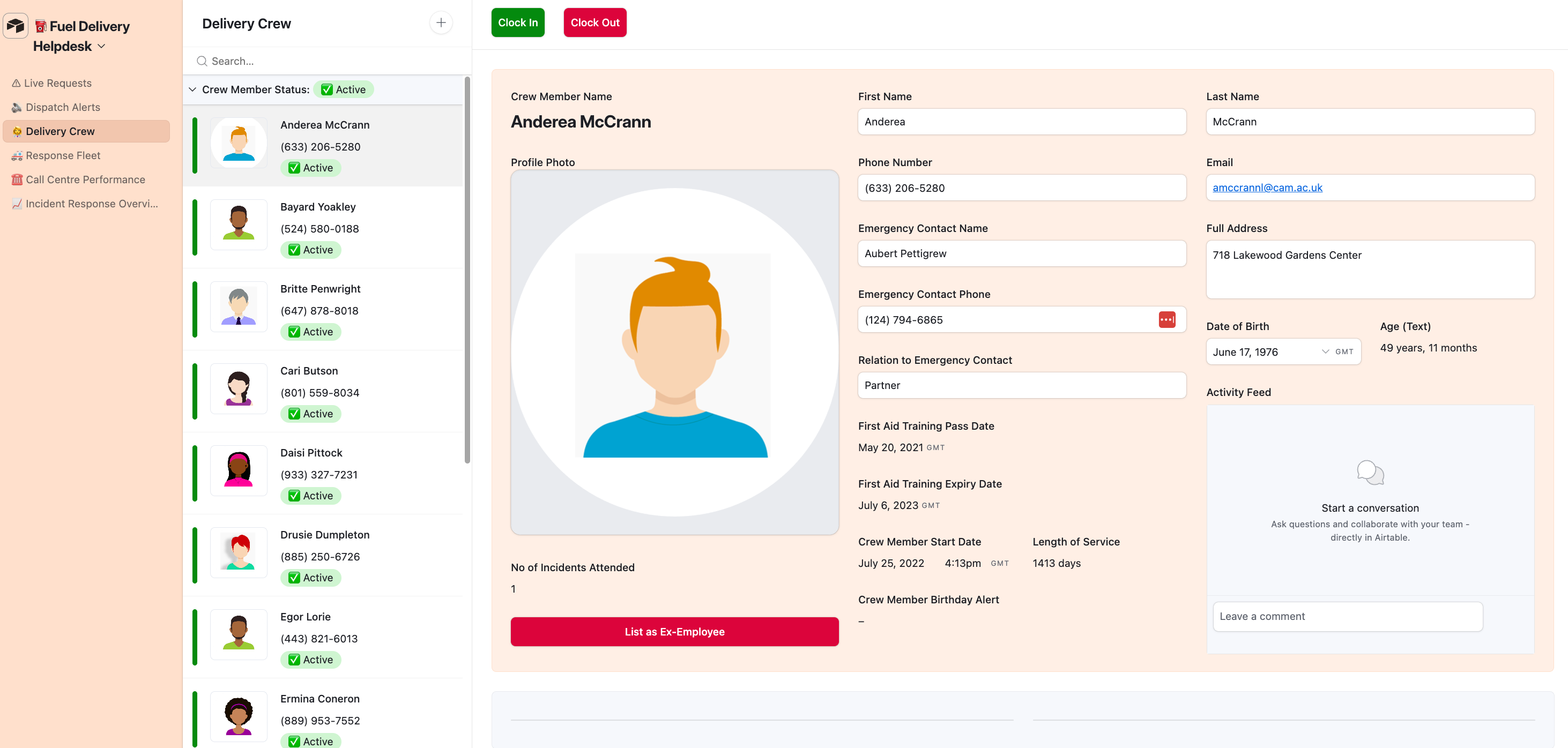Click Active badge under Anderea McCrann
Image resolution: width=1568 pixels, height=748 pixels.
(310, 168)
